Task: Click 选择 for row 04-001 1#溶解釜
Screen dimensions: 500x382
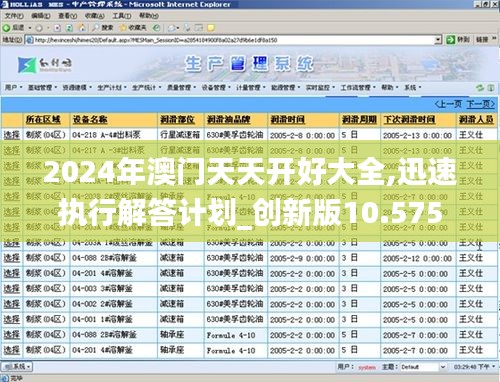Action: [x=12, y=319]
